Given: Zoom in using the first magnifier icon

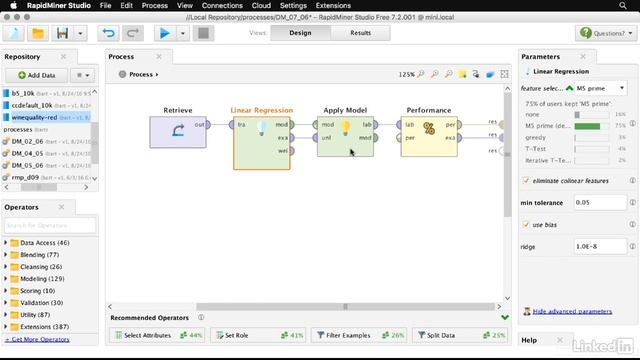Looking at the screenshot, I should [421, 74].
